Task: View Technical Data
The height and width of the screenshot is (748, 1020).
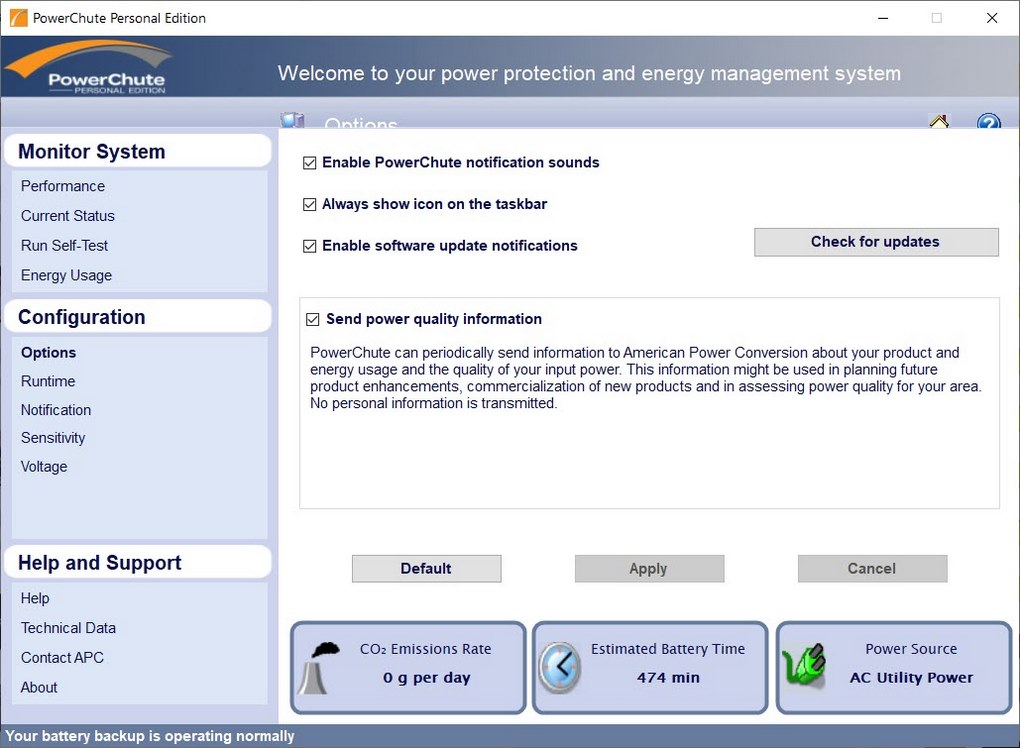Action: coord(68,628)
